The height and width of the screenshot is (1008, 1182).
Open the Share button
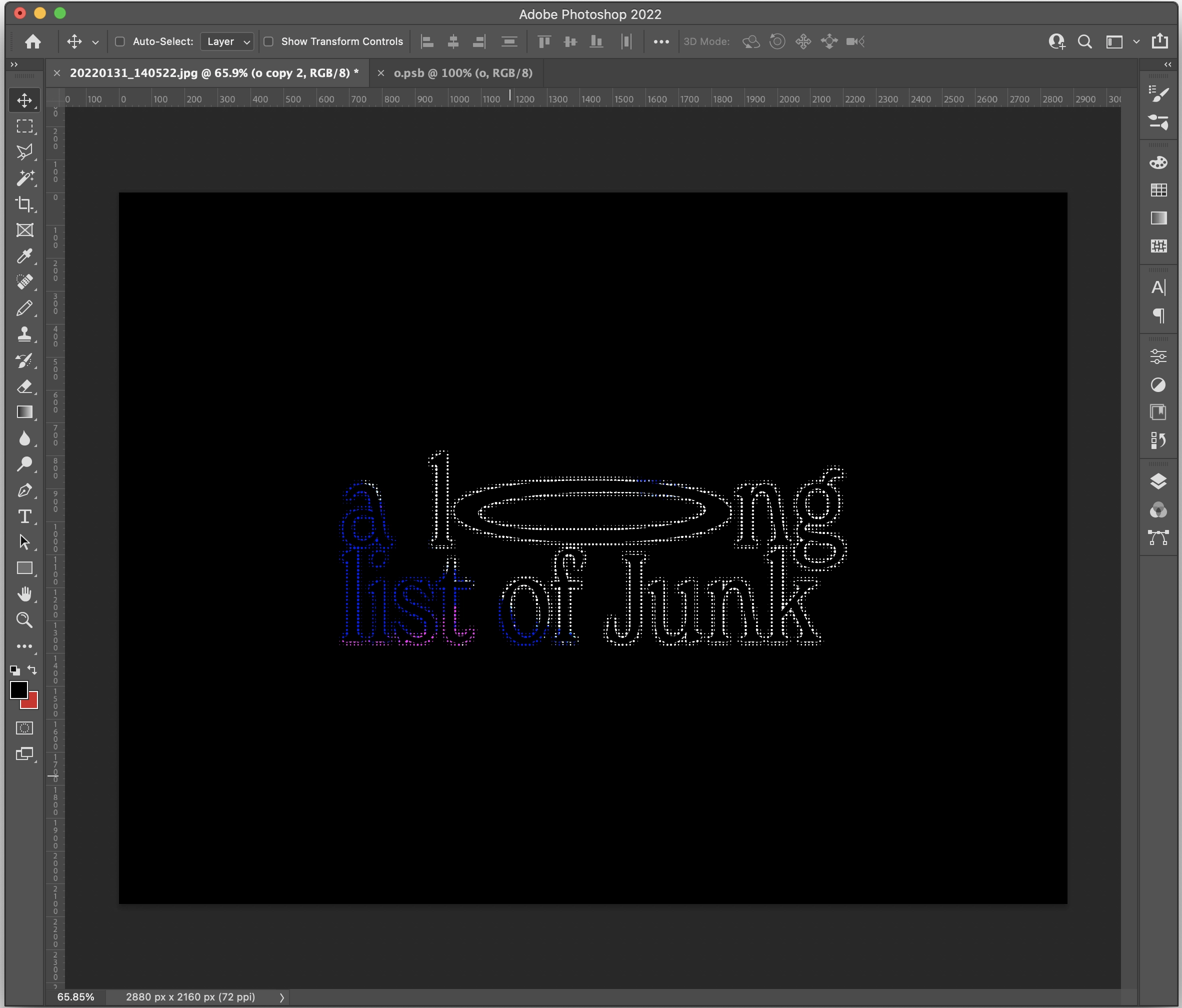click(x=1160, y=41)
